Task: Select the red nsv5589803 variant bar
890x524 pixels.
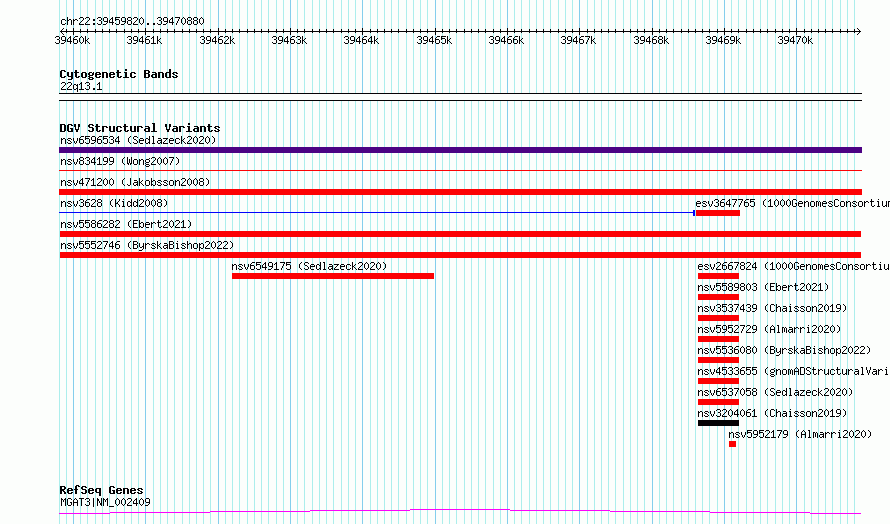Action: click(718, 297)
